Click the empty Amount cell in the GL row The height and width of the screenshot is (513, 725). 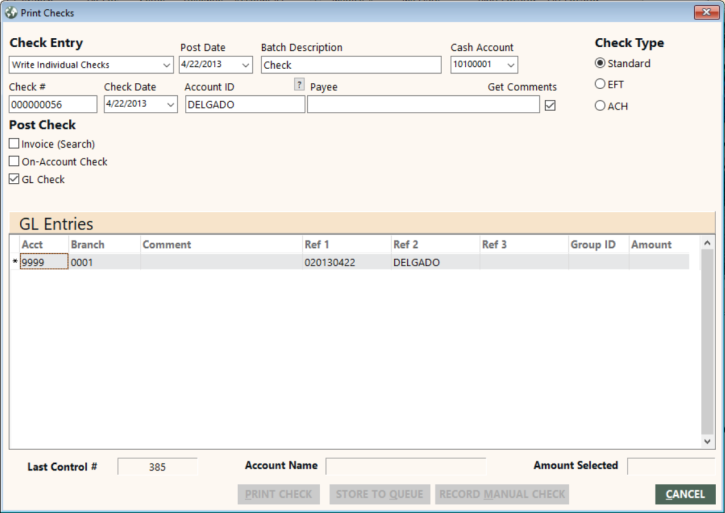[659, 262]
